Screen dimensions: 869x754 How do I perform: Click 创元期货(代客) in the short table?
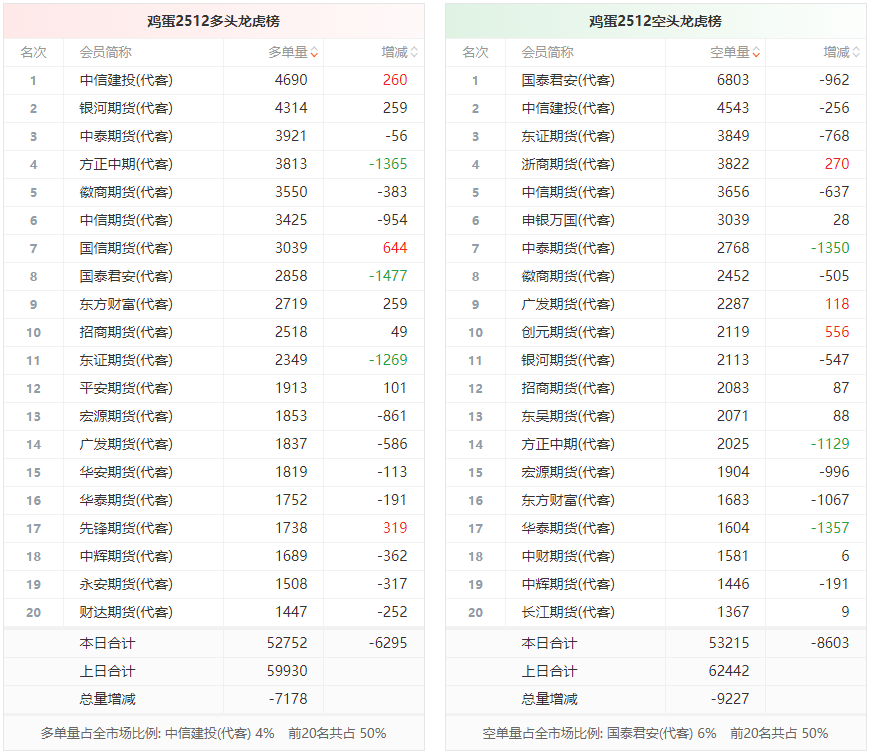(567, 332)
